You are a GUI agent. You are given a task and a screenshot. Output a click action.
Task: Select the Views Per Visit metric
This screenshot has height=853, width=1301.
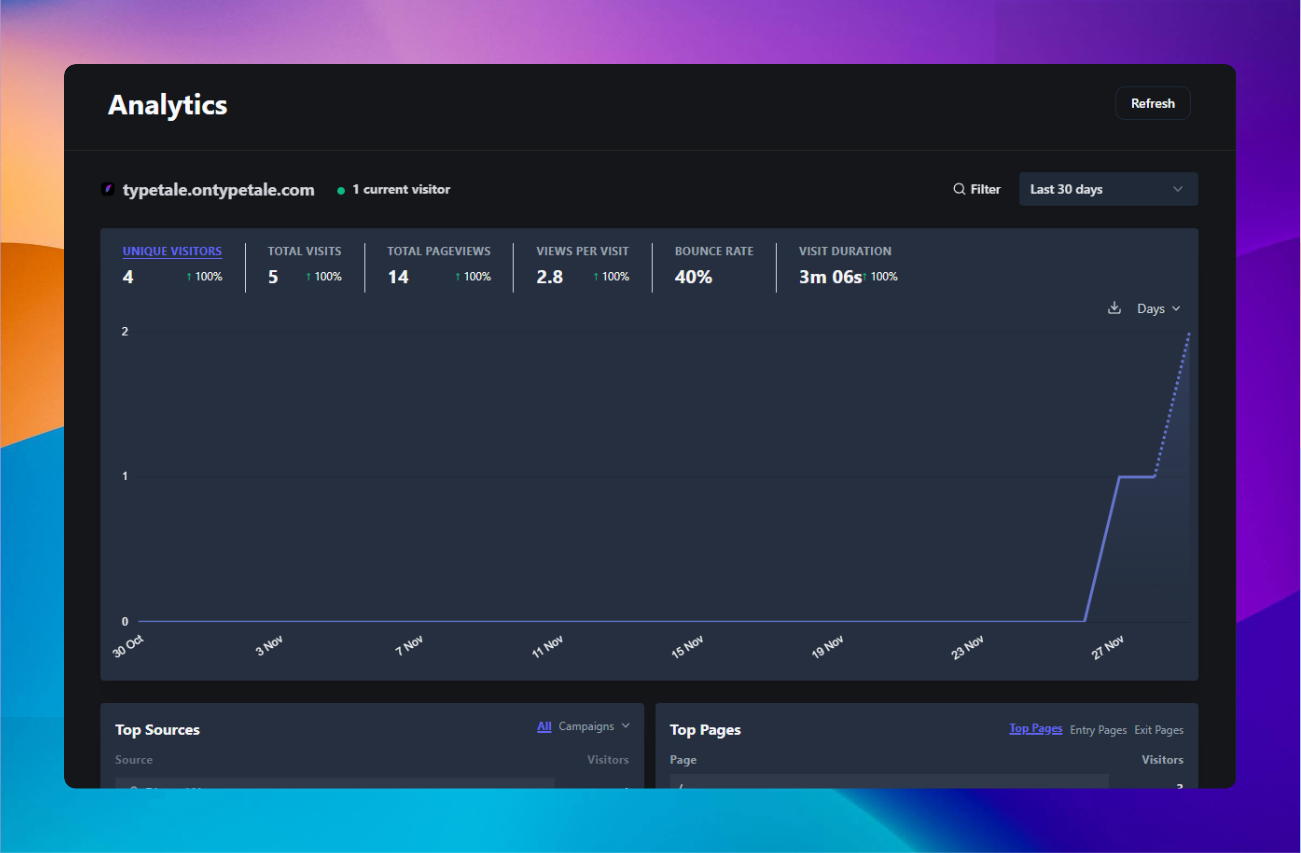coord(582,251)
